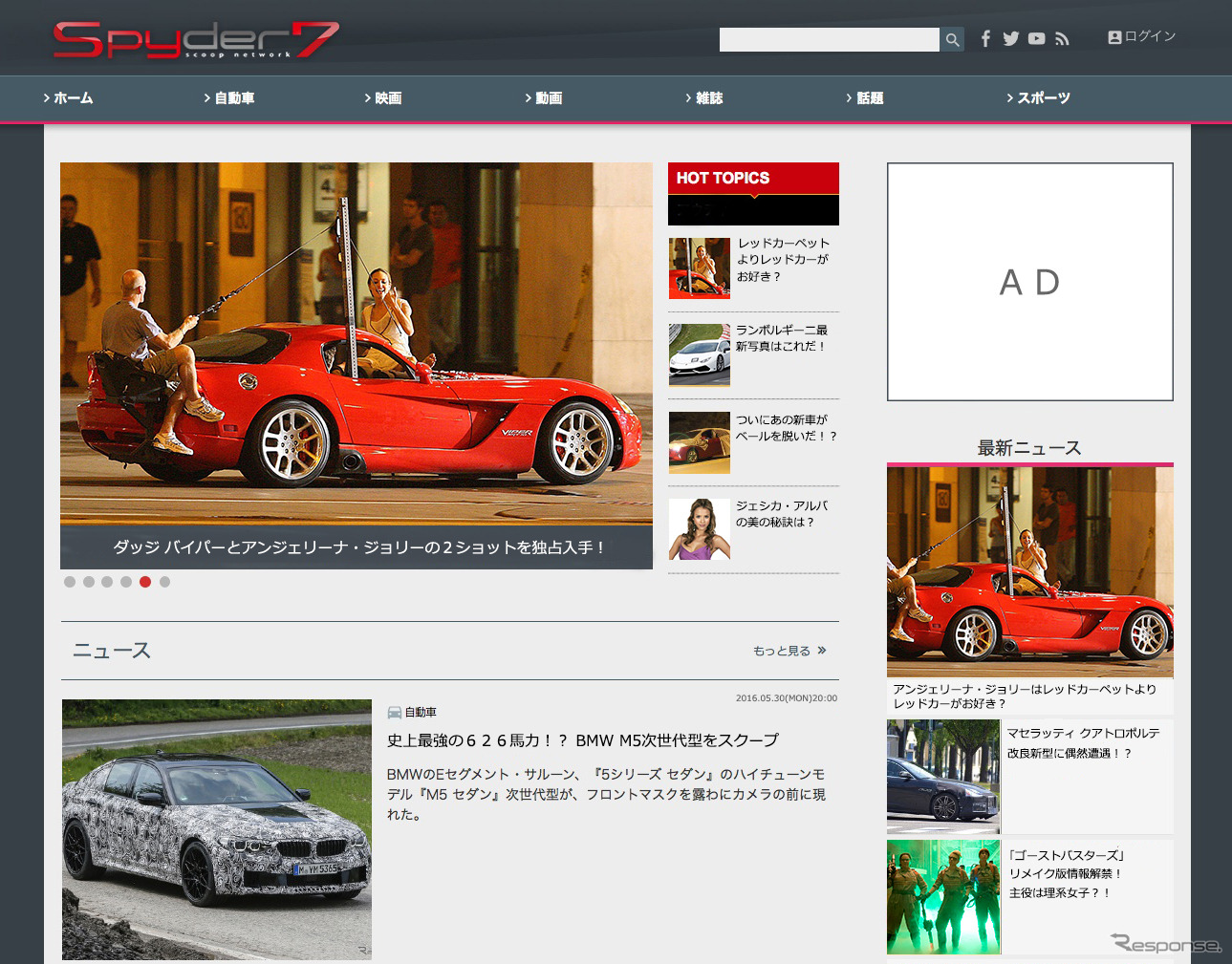This screenshot has height=964, width=1232.
Task: Open the Facebook icon link
Action: pos(985,39)
